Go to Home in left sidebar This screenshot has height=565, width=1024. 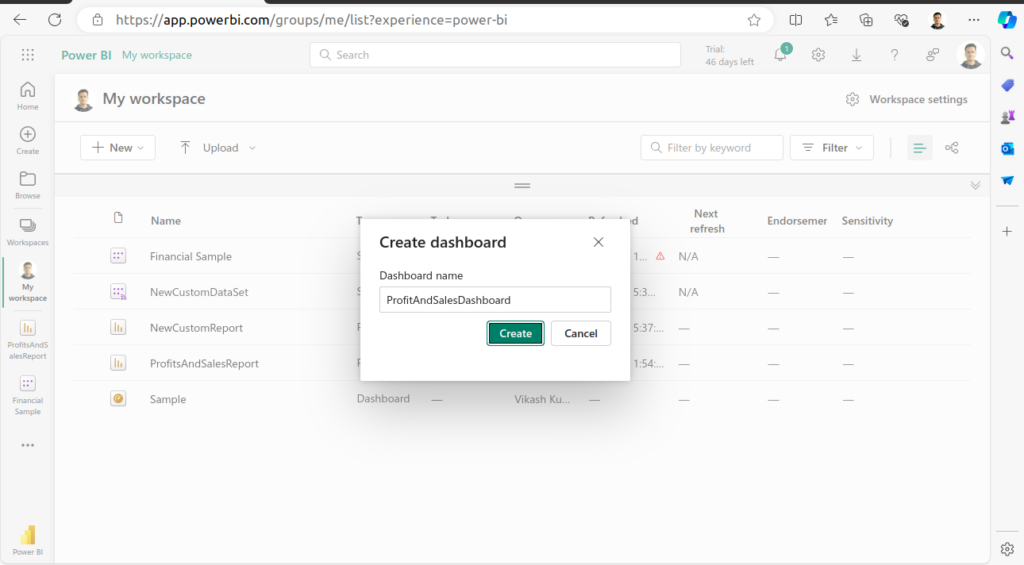[28, 95]
